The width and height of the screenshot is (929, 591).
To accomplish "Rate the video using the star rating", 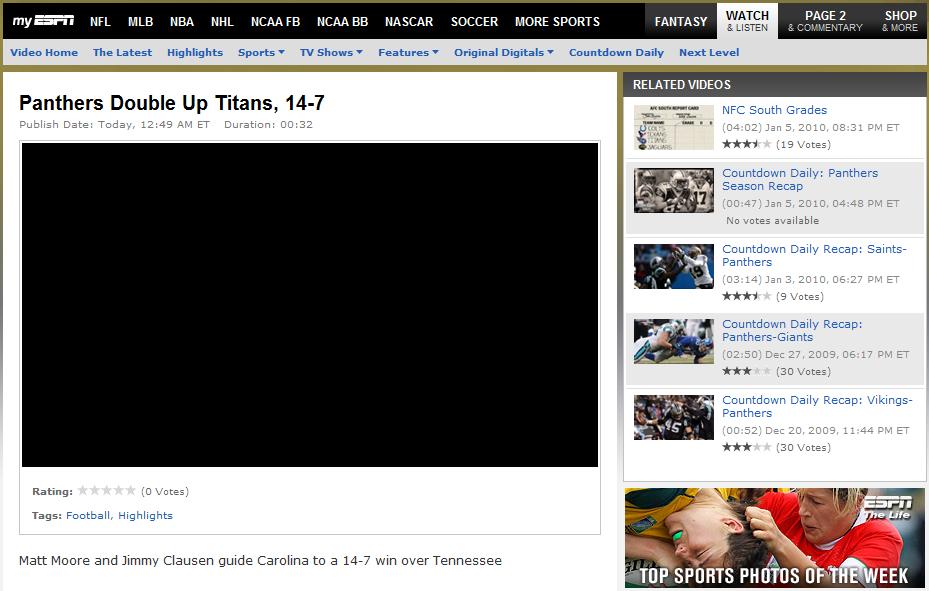I will 107,490.
